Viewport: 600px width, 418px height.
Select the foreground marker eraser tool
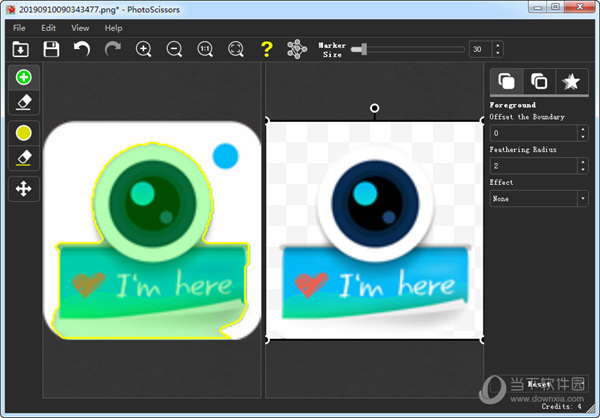click(x=24, y=103)
